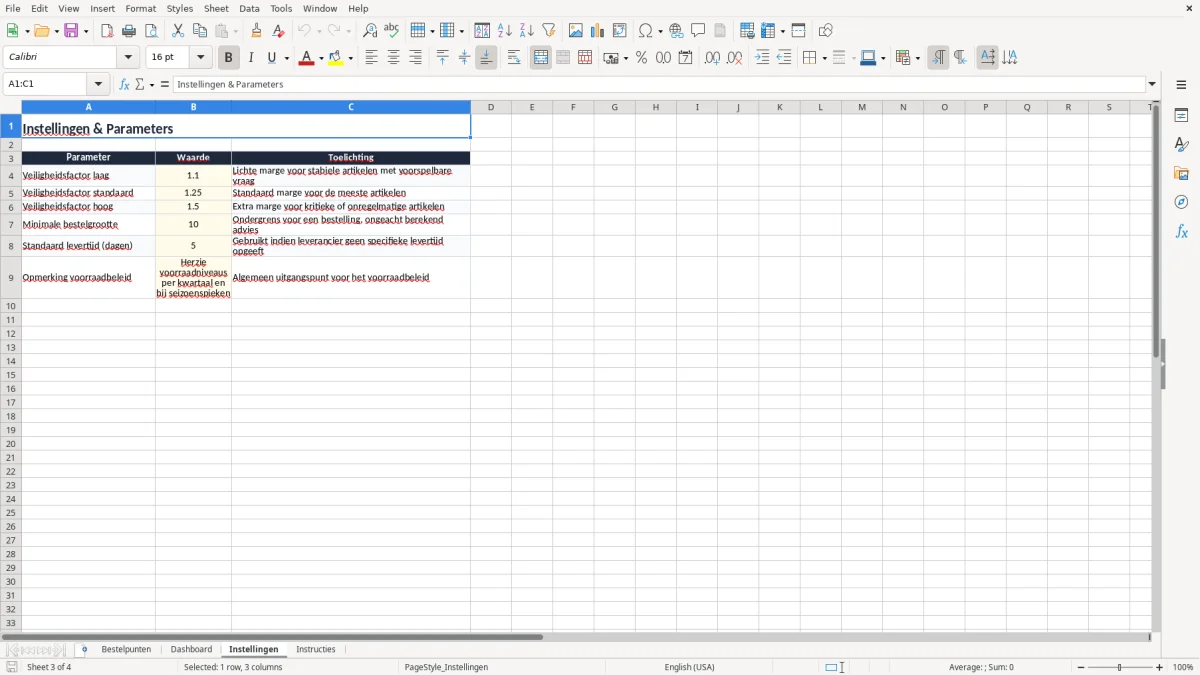Toggle Center Horizontally alignment
1200x675 pixels.
[393, 58]
